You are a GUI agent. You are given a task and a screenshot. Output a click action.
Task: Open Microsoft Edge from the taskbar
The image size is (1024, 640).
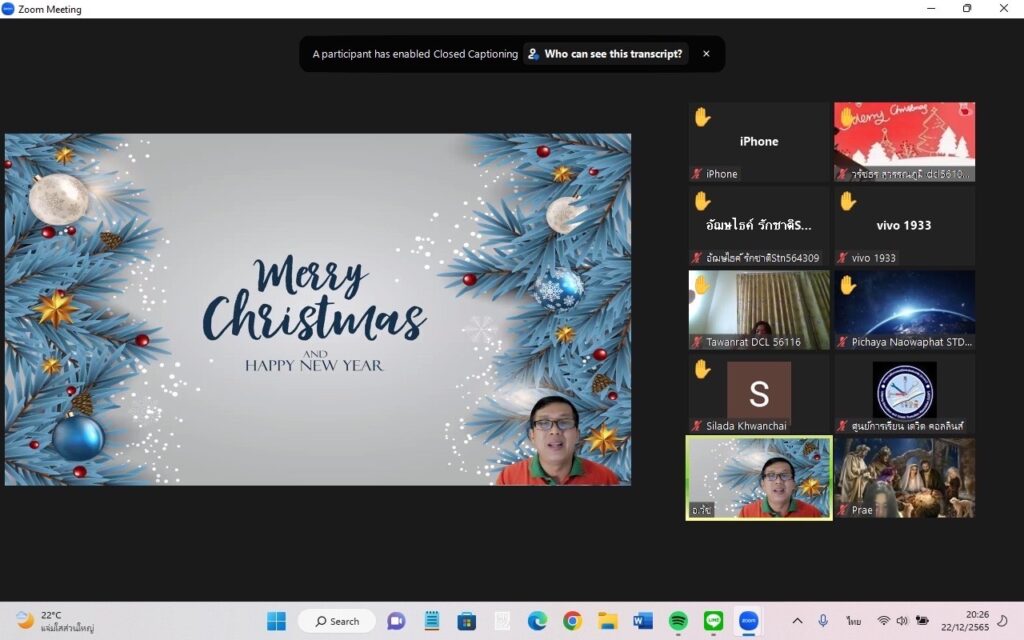click(537, 621)
